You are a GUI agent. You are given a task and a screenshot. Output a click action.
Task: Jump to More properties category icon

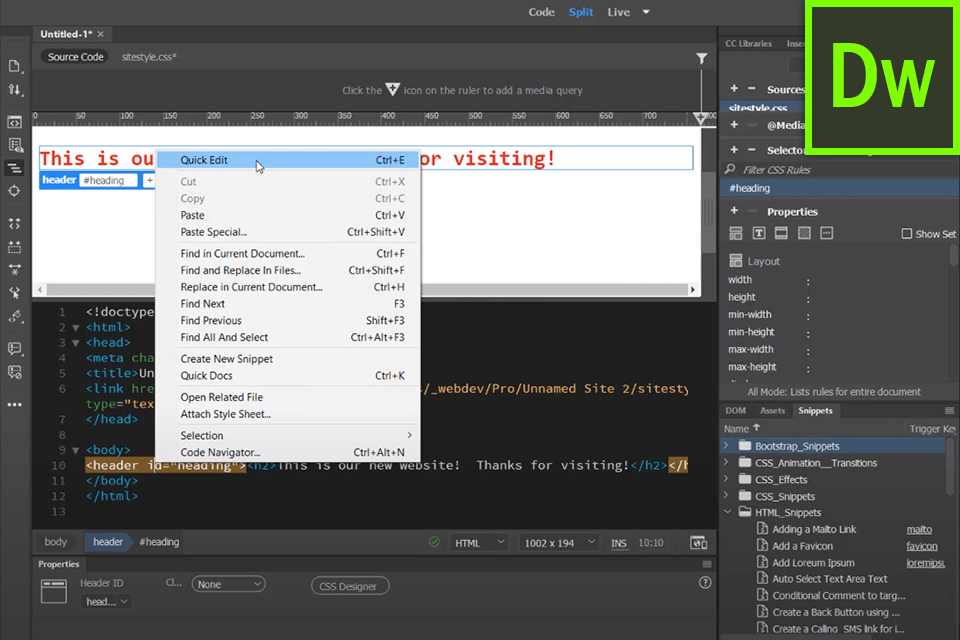[827, 233]
